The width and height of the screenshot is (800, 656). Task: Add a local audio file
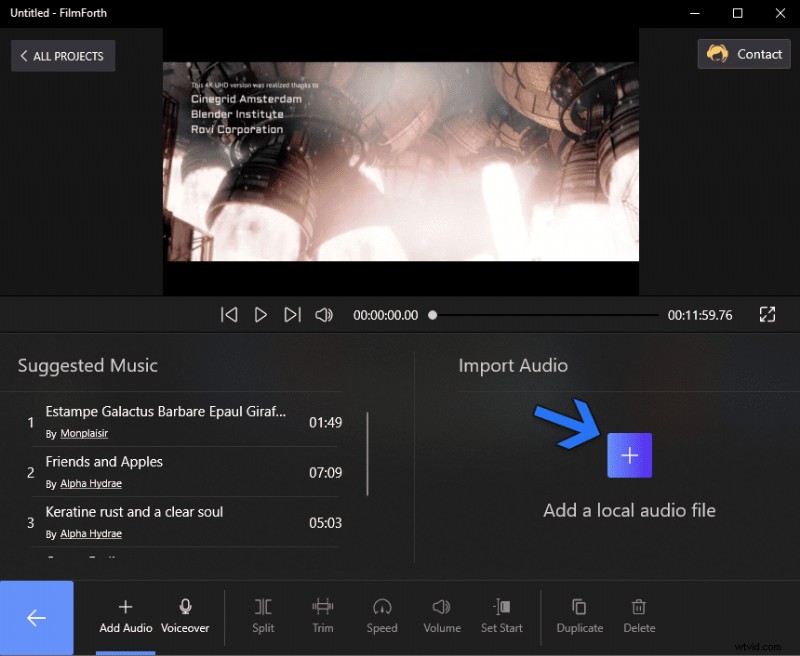(629, 454)
